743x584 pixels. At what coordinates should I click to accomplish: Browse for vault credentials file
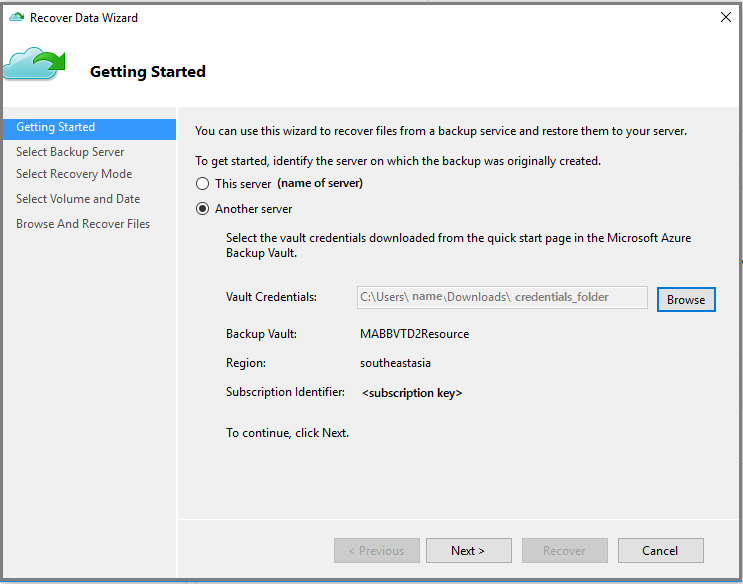coord(686,300)
